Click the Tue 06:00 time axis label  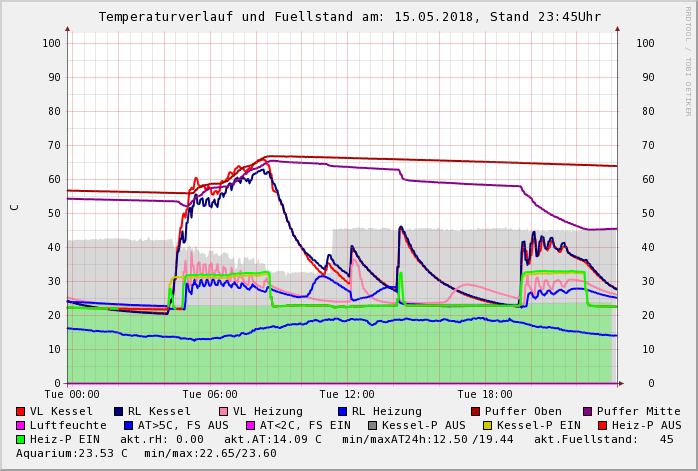click(x=210, y=394)
